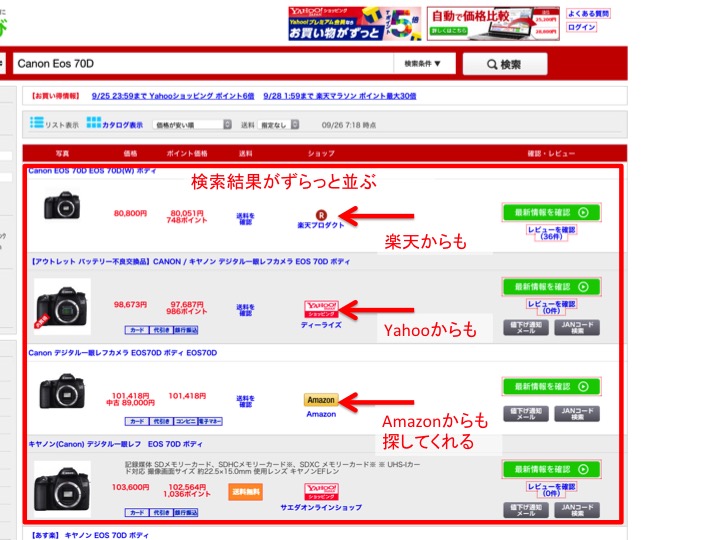Click the 98,673円 outlet camera thumbnail
Screen dimensions: 720x540
click(x=62, y=306)
